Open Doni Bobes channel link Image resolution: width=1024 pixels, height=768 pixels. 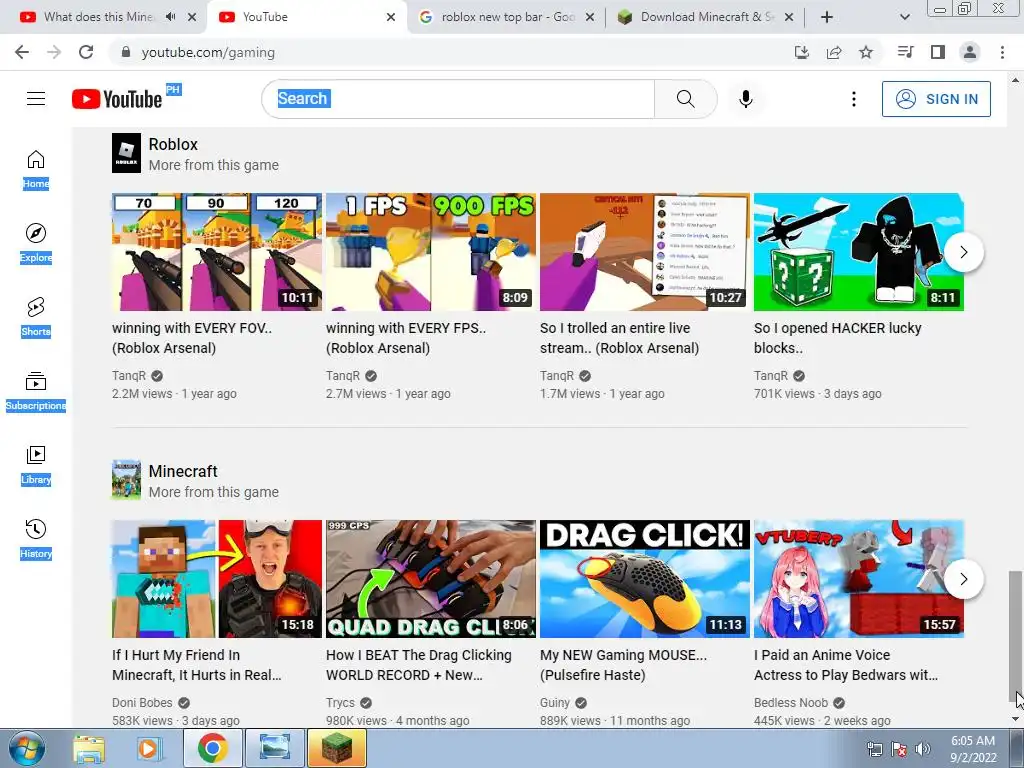click(x=142, y=703)
